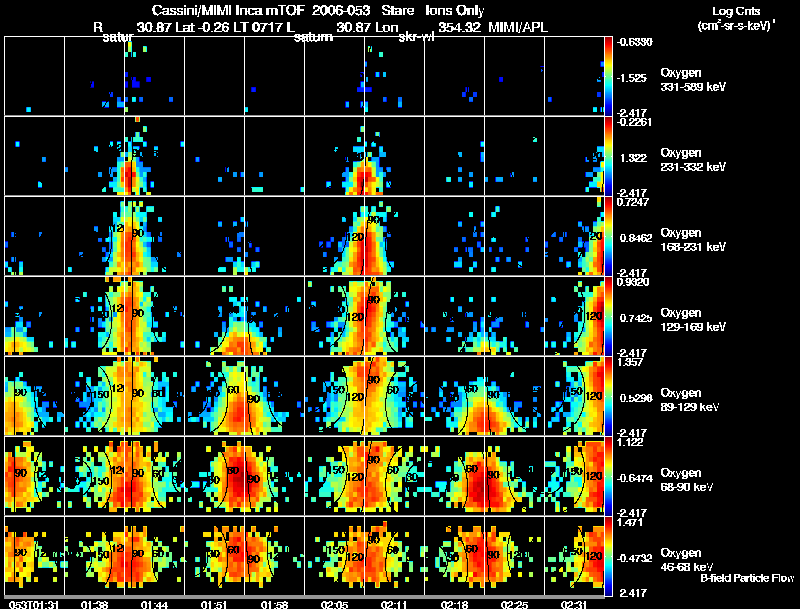
Task: Click the time axis label '01:58'
Action: coord(274,605)
